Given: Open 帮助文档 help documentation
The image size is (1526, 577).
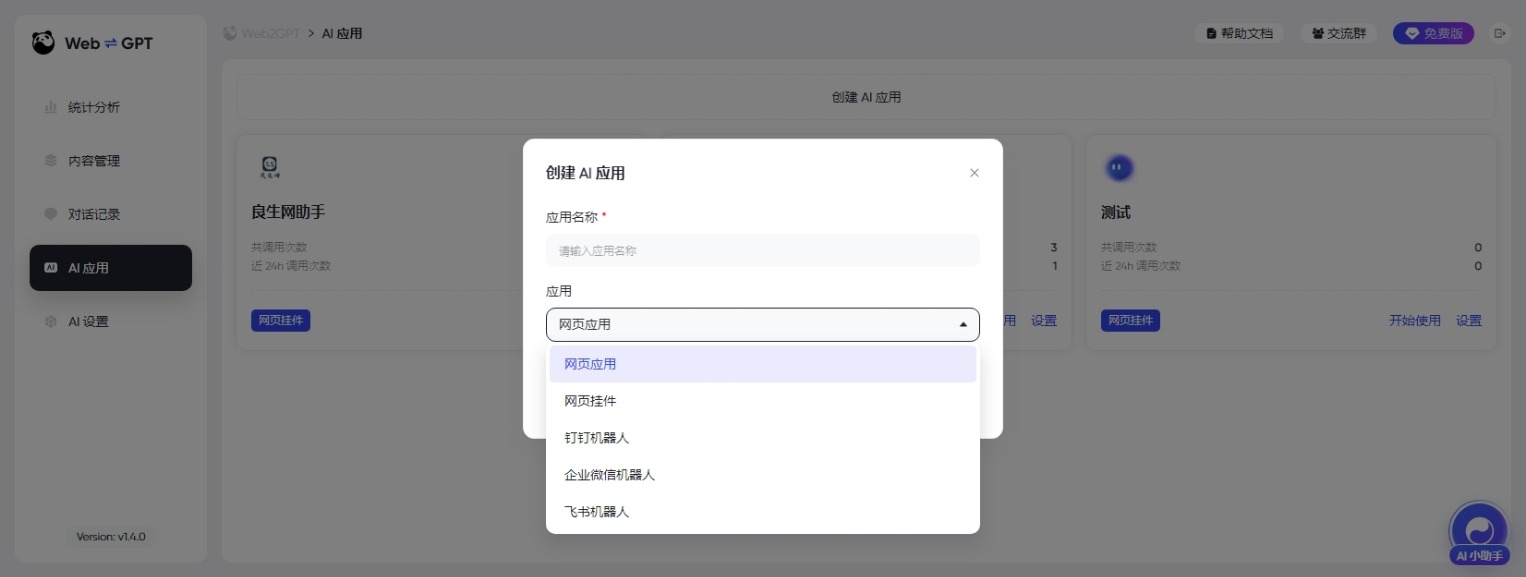Looking at the screenshot, I should coord(1239,33).
